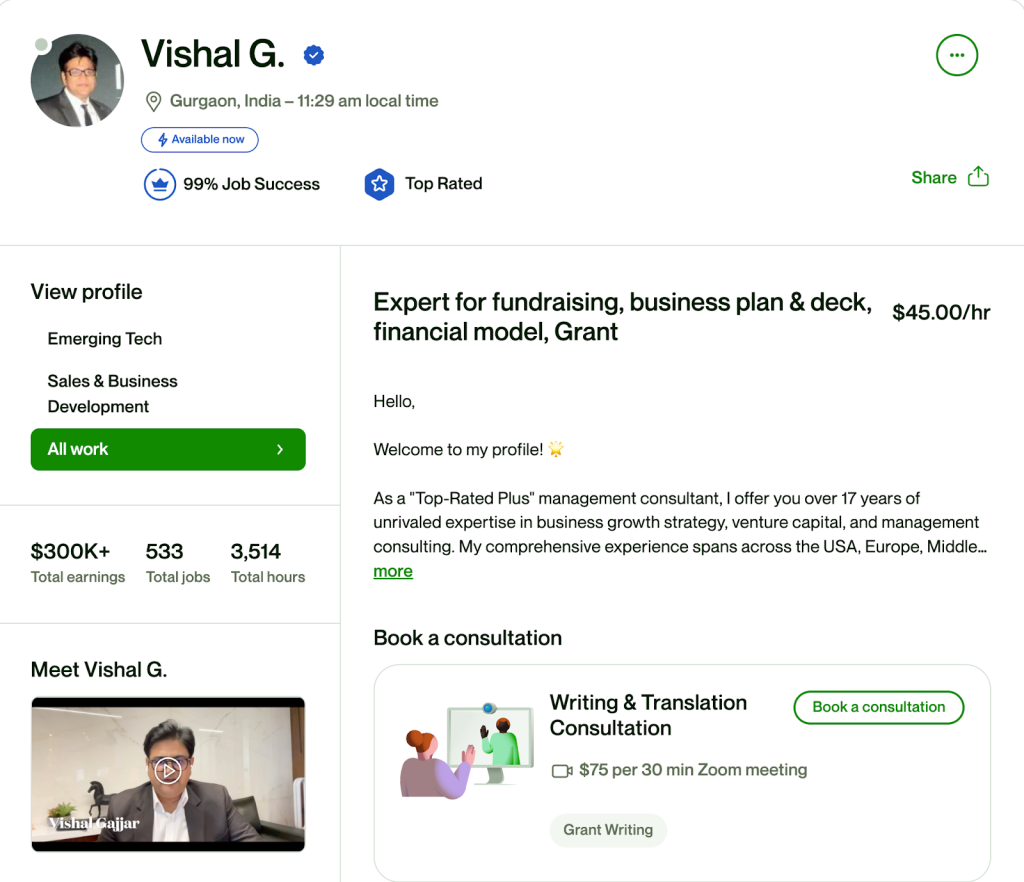Click the Share link text
This screenshot has width=1024, height=882.
coord(934,178)
